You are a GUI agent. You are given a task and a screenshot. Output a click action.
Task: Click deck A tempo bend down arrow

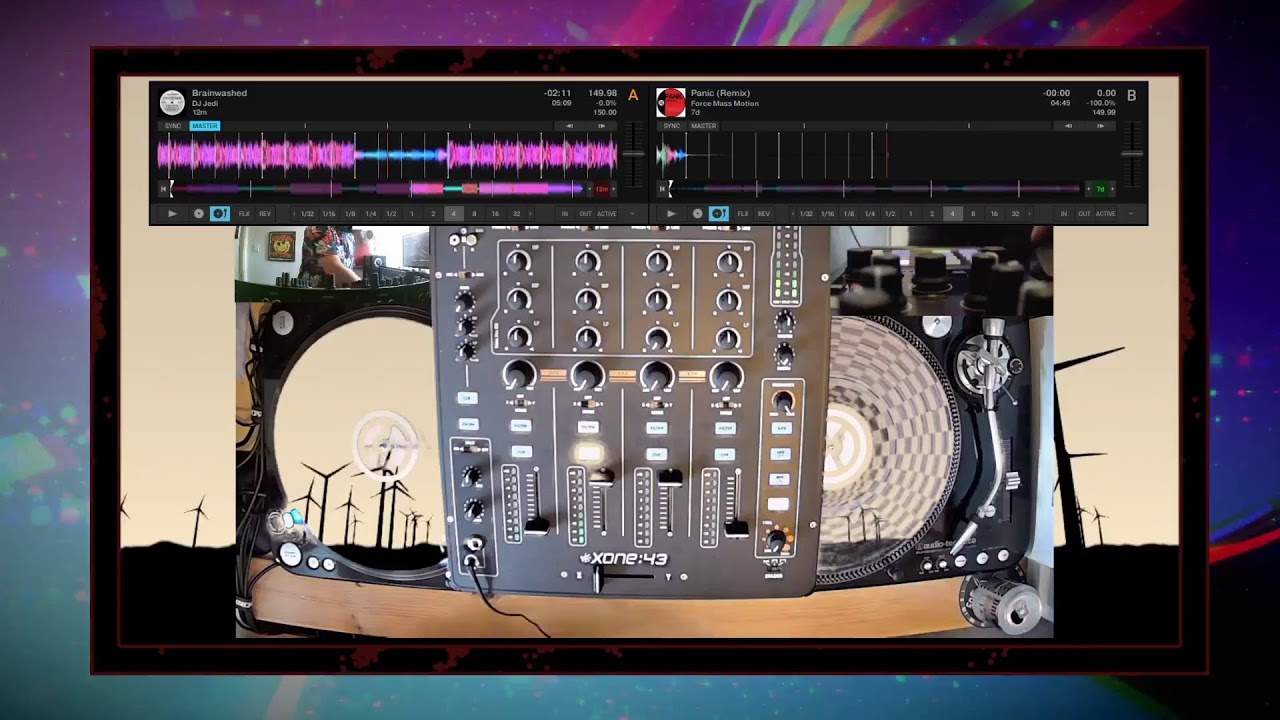coord(569,126)
